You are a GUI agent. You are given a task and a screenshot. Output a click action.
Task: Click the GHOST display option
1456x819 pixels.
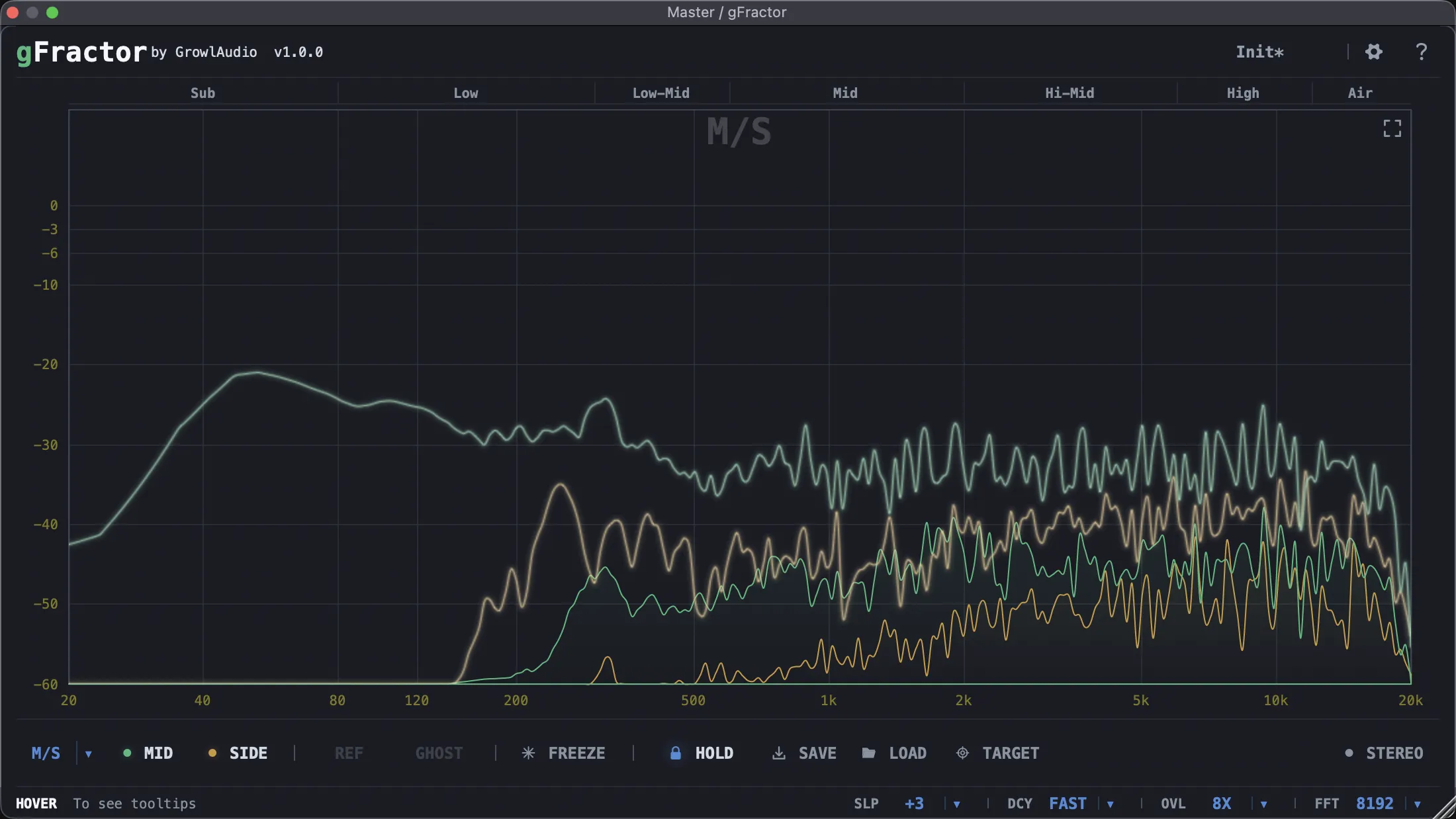click(439, 753)
